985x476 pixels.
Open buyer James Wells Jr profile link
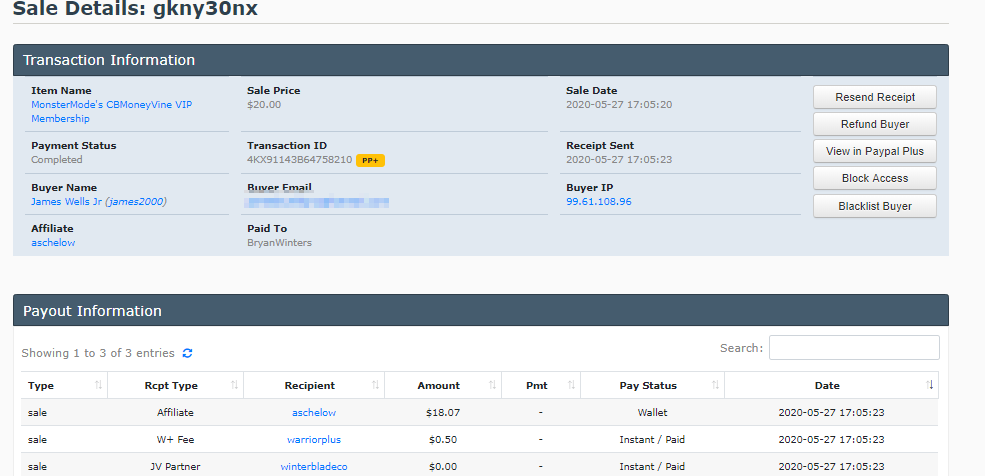(99, 202)
